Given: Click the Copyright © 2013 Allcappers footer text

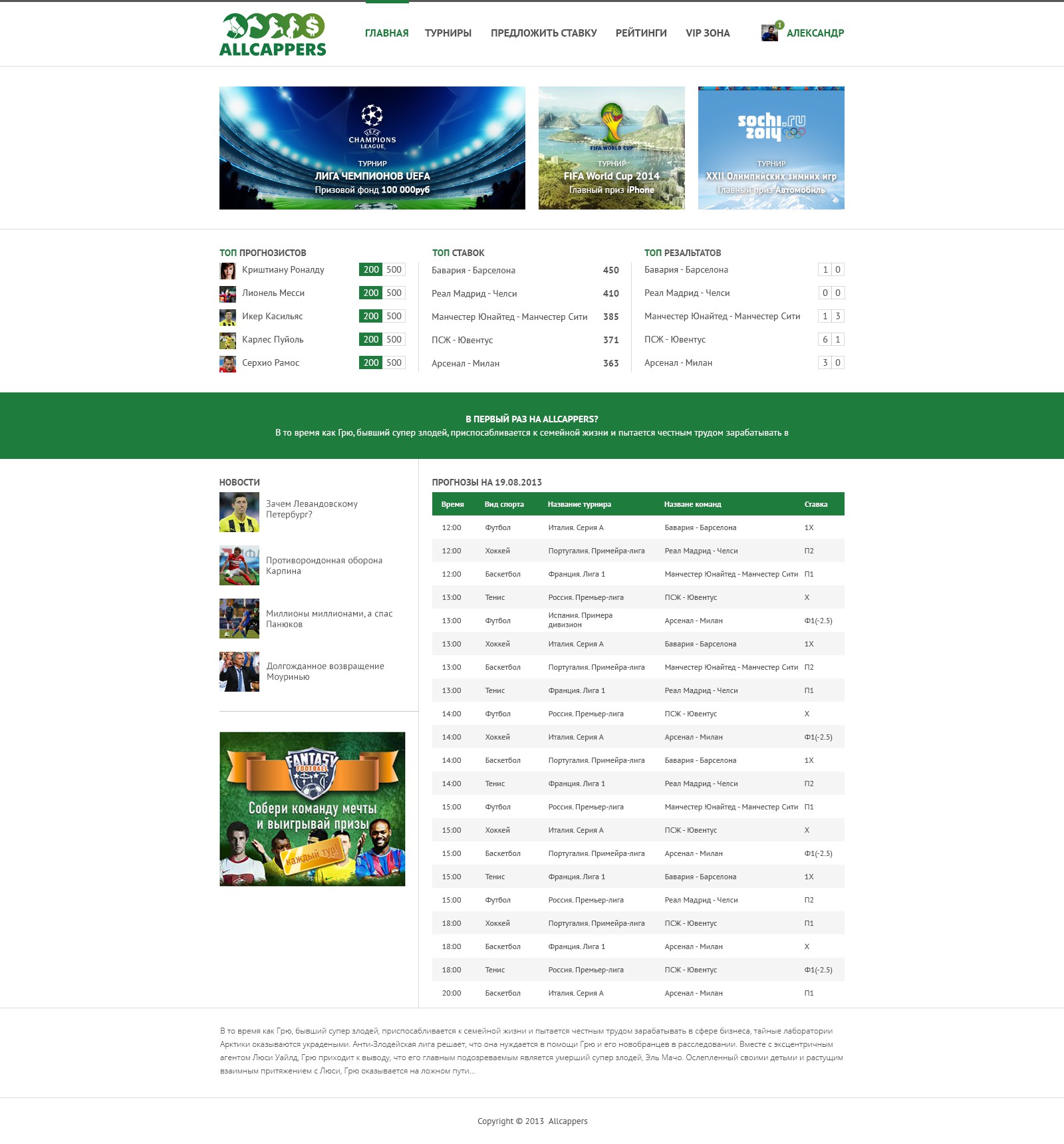Looking at the screenshot, I should pos(533,1121).
